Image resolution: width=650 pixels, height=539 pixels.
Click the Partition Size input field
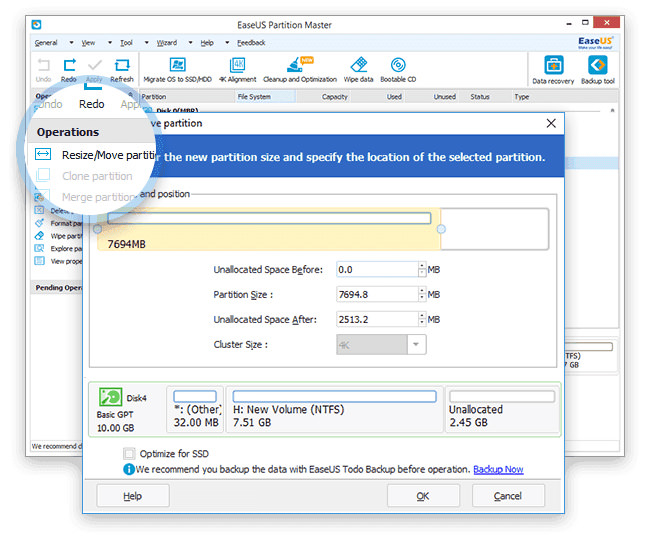(x=377, y=294)
